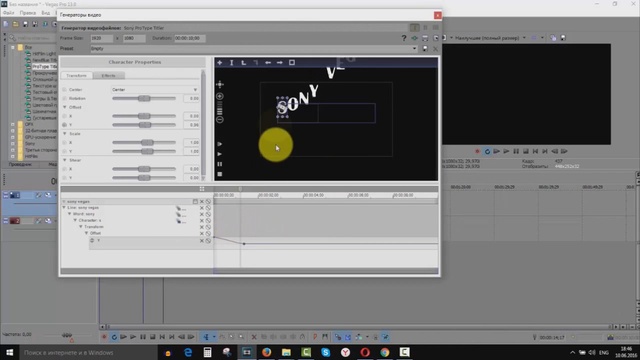The width and height of the screenshot is (640, 360).
Task: Click play from start in titler preview
Action: pyautogui.click(x=220, y=144)
